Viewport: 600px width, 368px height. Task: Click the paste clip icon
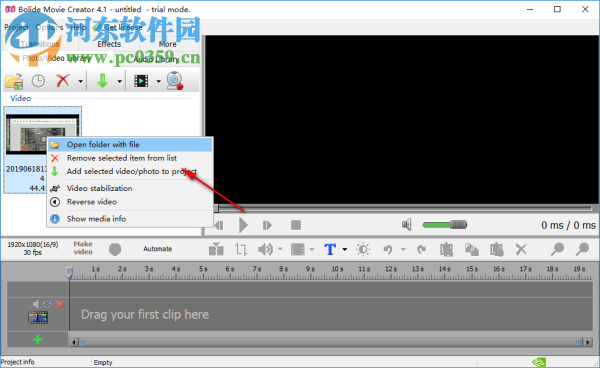pyautogui.click(x=497, y=249)
